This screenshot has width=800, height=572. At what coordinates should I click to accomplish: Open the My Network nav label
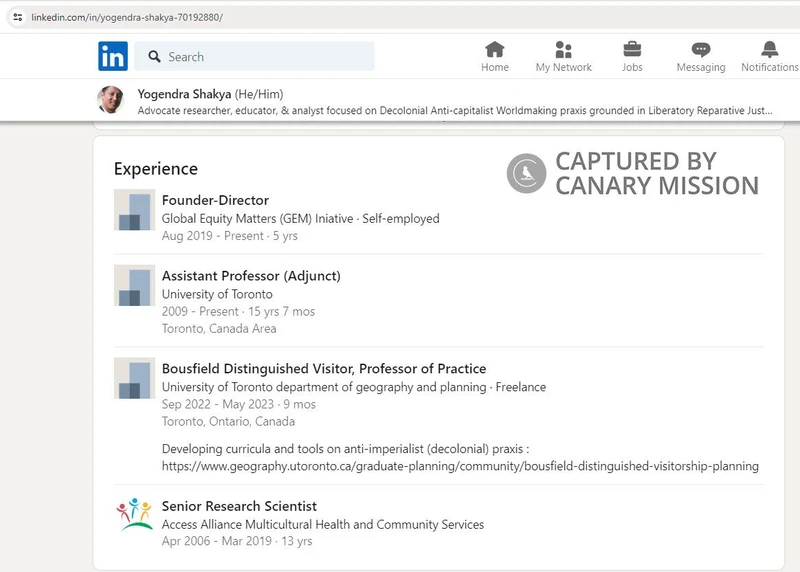[x=563, y=67]
